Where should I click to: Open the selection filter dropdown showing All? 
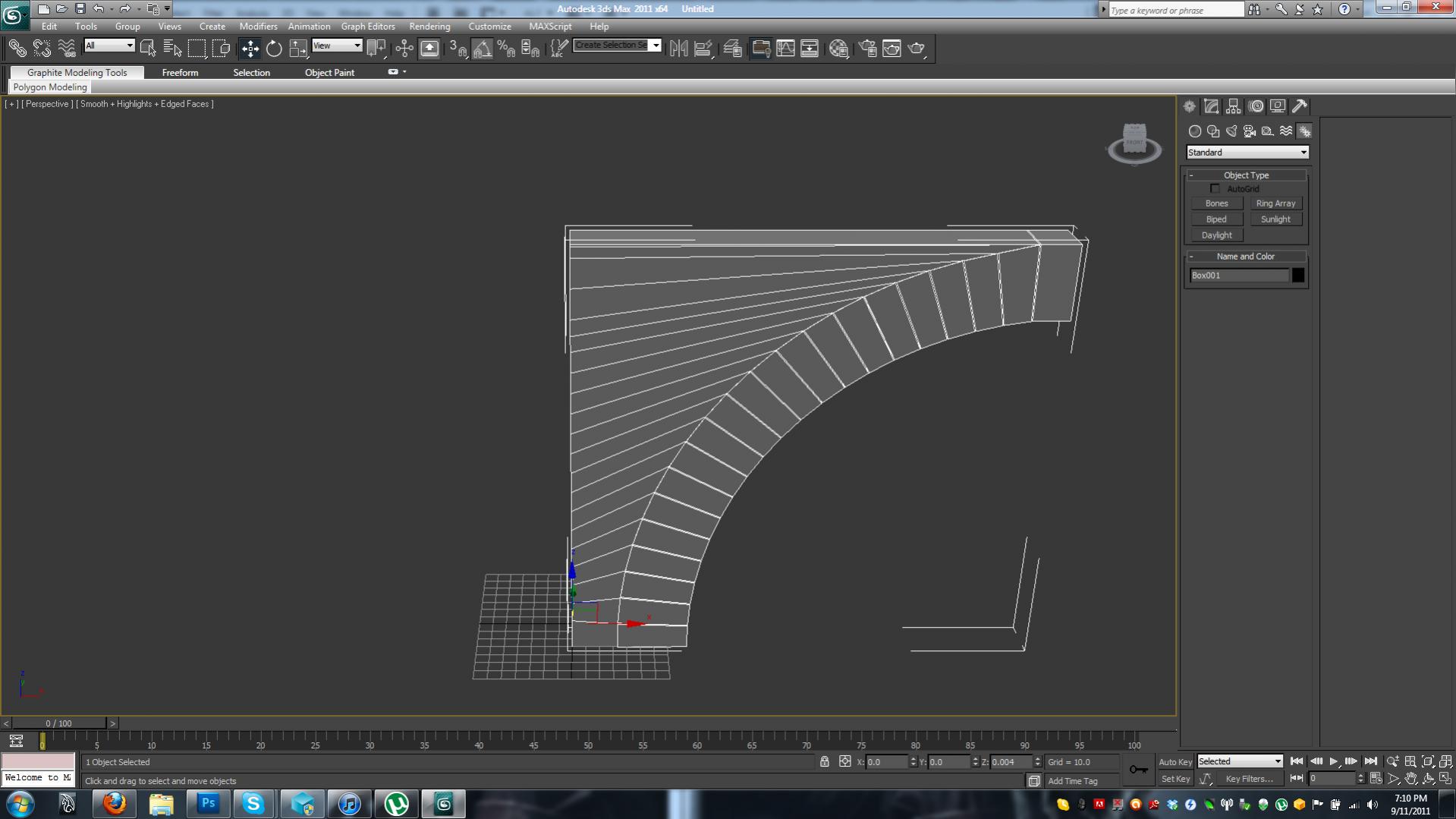click(108, 46)
